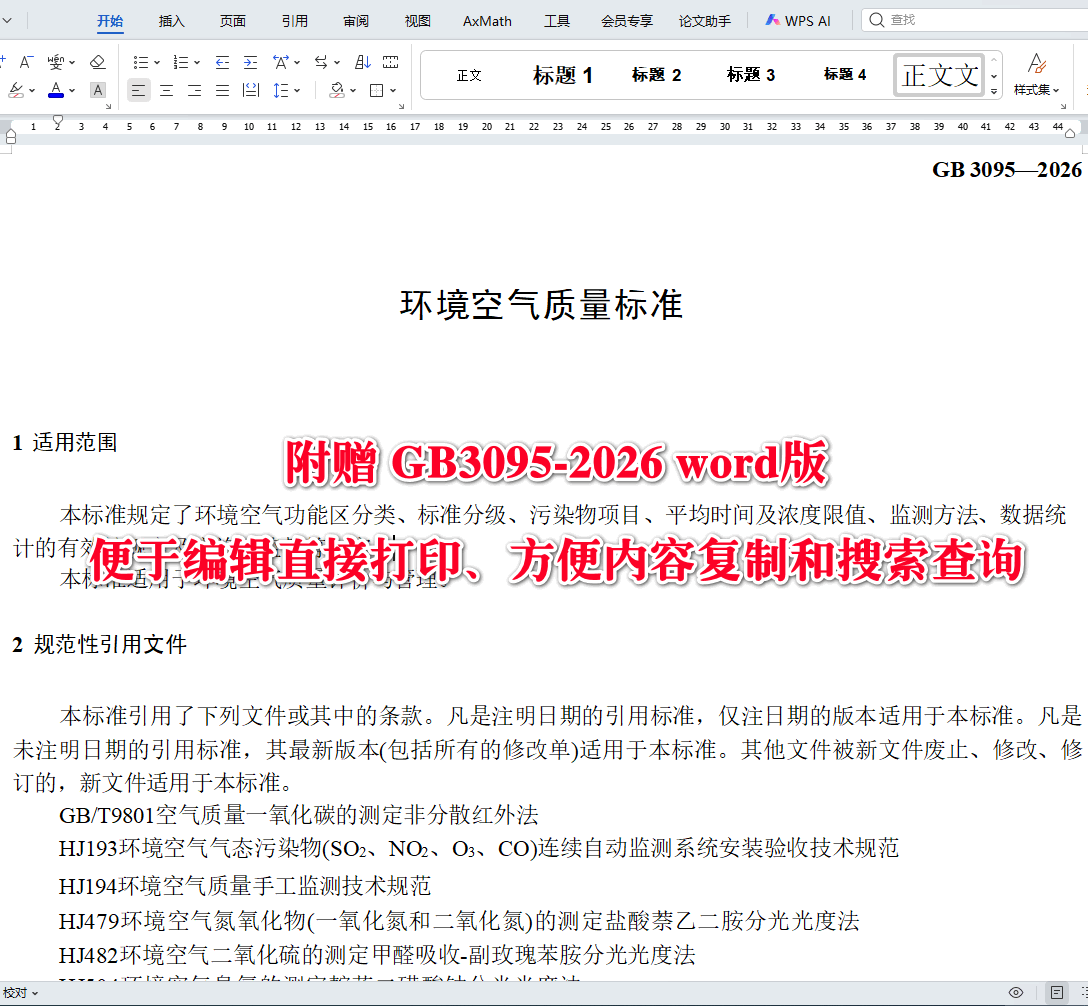Apply the 标题 1 style
The width and height of the screenshot is (1088, 1006).
click(563, 74)
